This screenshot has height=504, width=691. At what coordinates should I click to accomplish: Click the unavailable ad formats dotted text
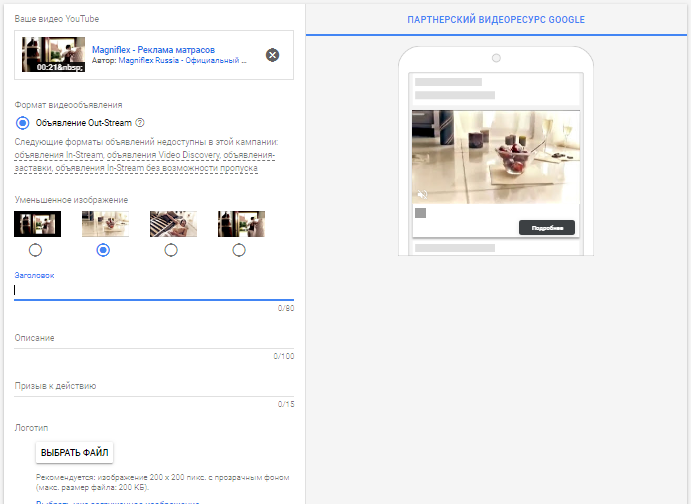tap(145, 161)
